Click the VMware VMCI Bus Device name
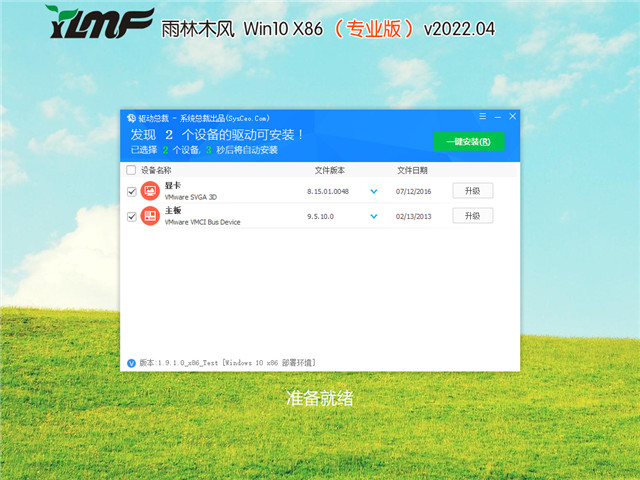This screenshot has width=640, height=480. [202, 222]
